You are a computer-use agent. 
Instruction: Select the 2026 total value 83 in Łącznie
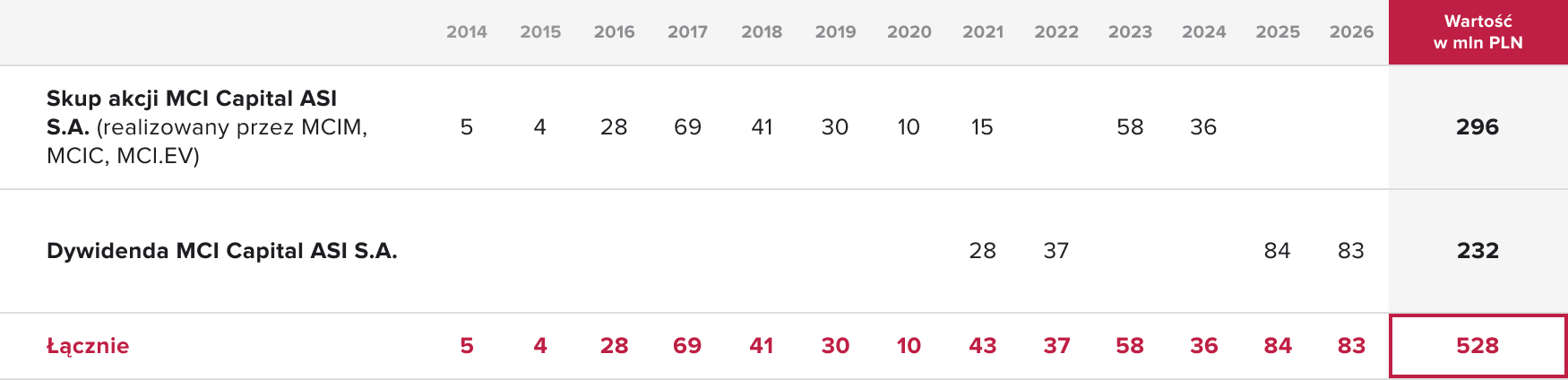pos(1351,346)
